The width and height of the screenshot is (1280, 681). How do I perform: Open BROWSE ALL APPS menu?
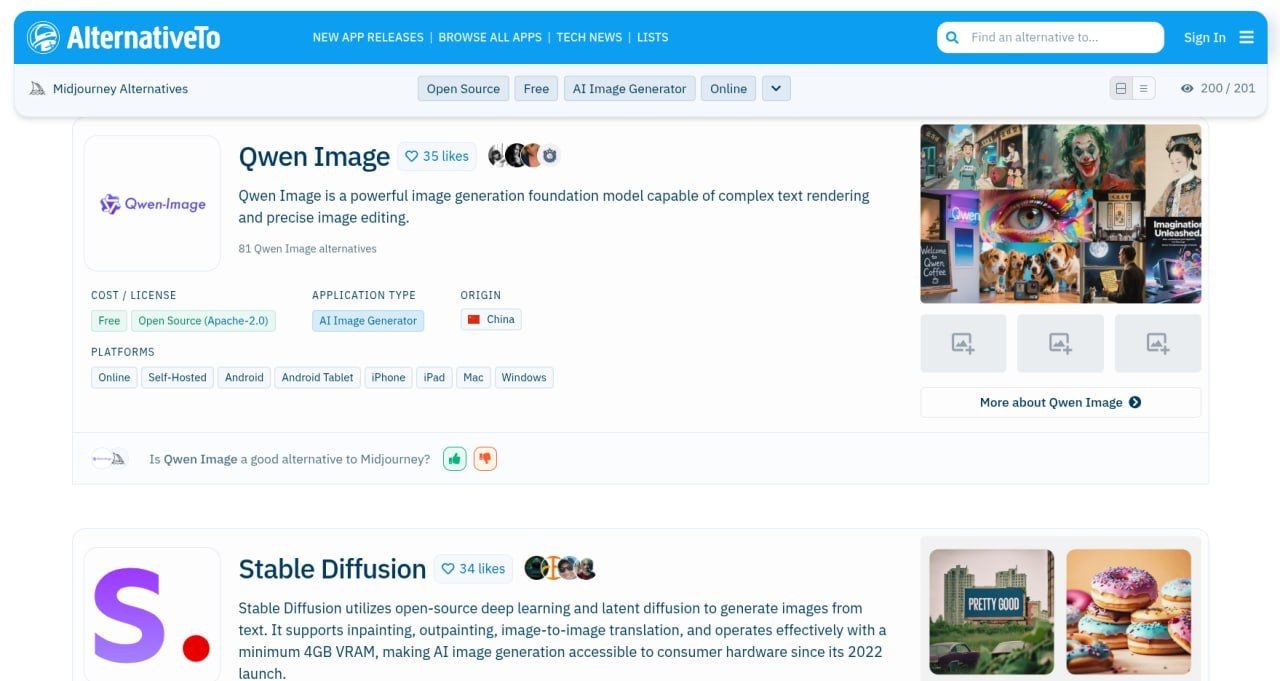tap(490, 37)
